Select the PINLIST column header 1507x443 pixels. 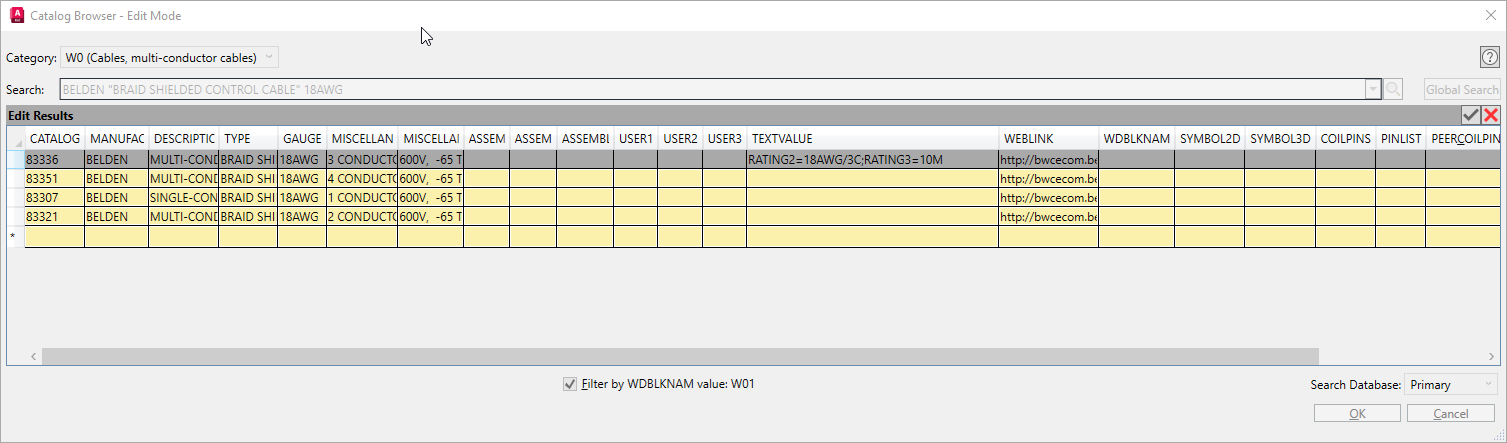point(1400,139)
